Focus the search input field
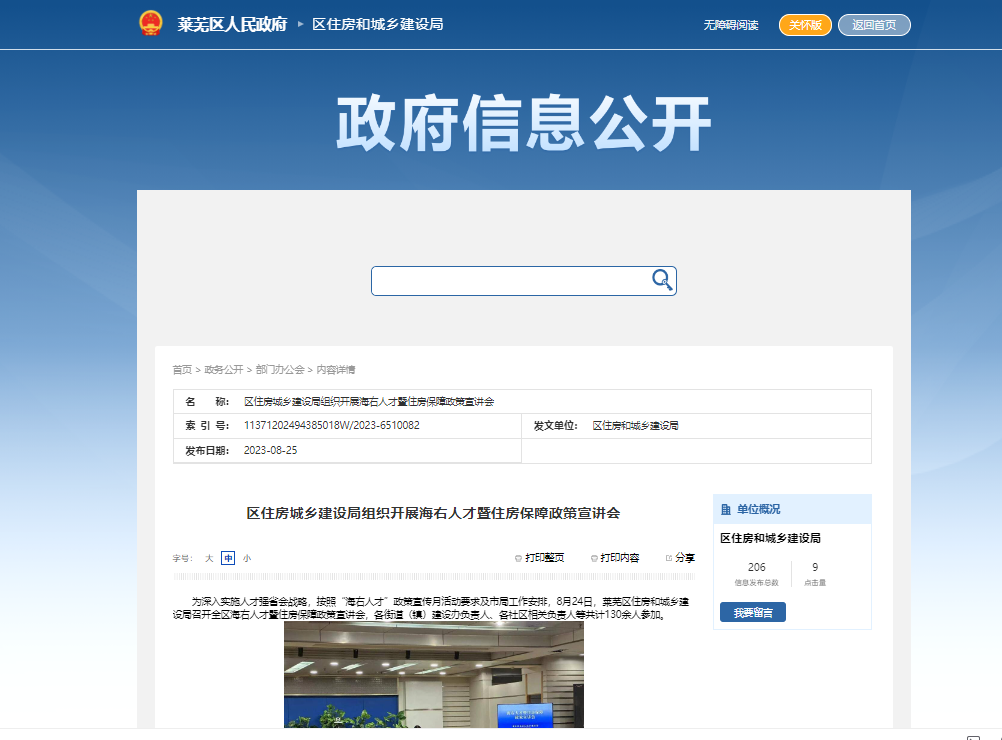 click(x=511, y=281)
